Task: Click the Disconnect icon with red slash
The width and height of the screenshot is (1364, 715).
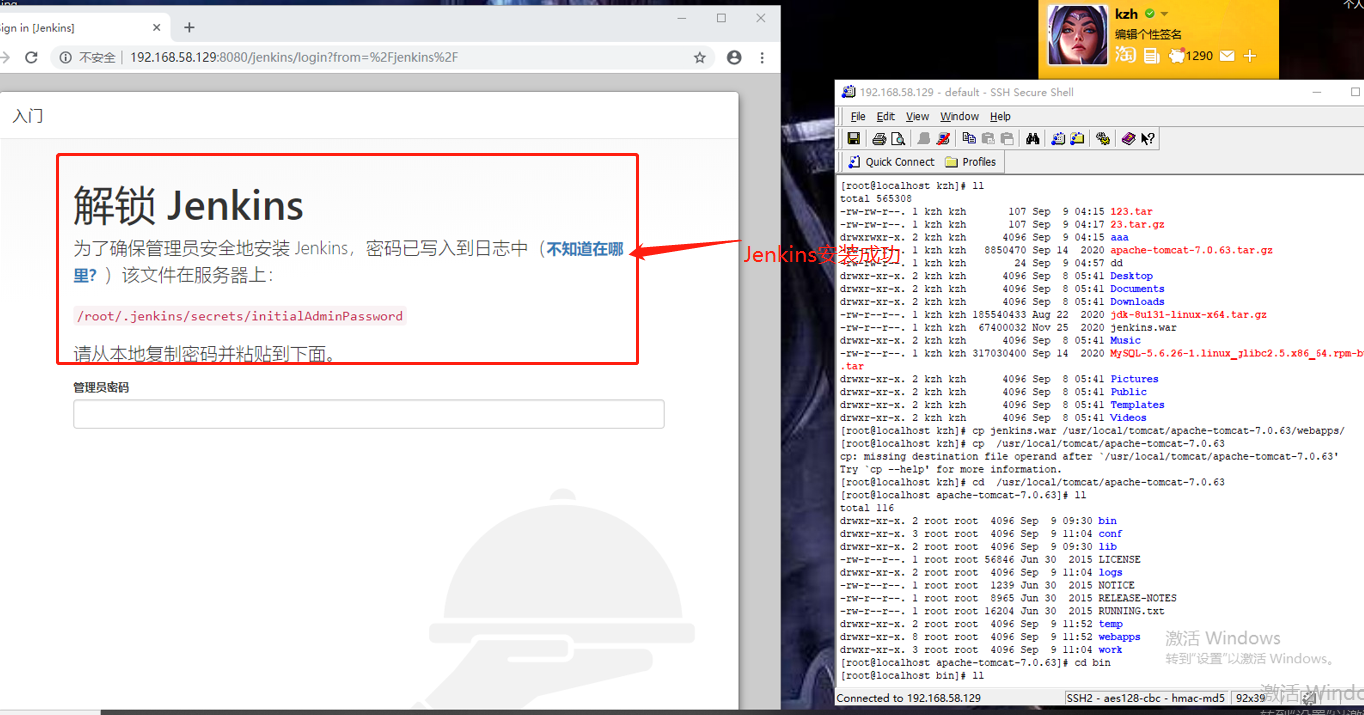Action: coord(943,139)
